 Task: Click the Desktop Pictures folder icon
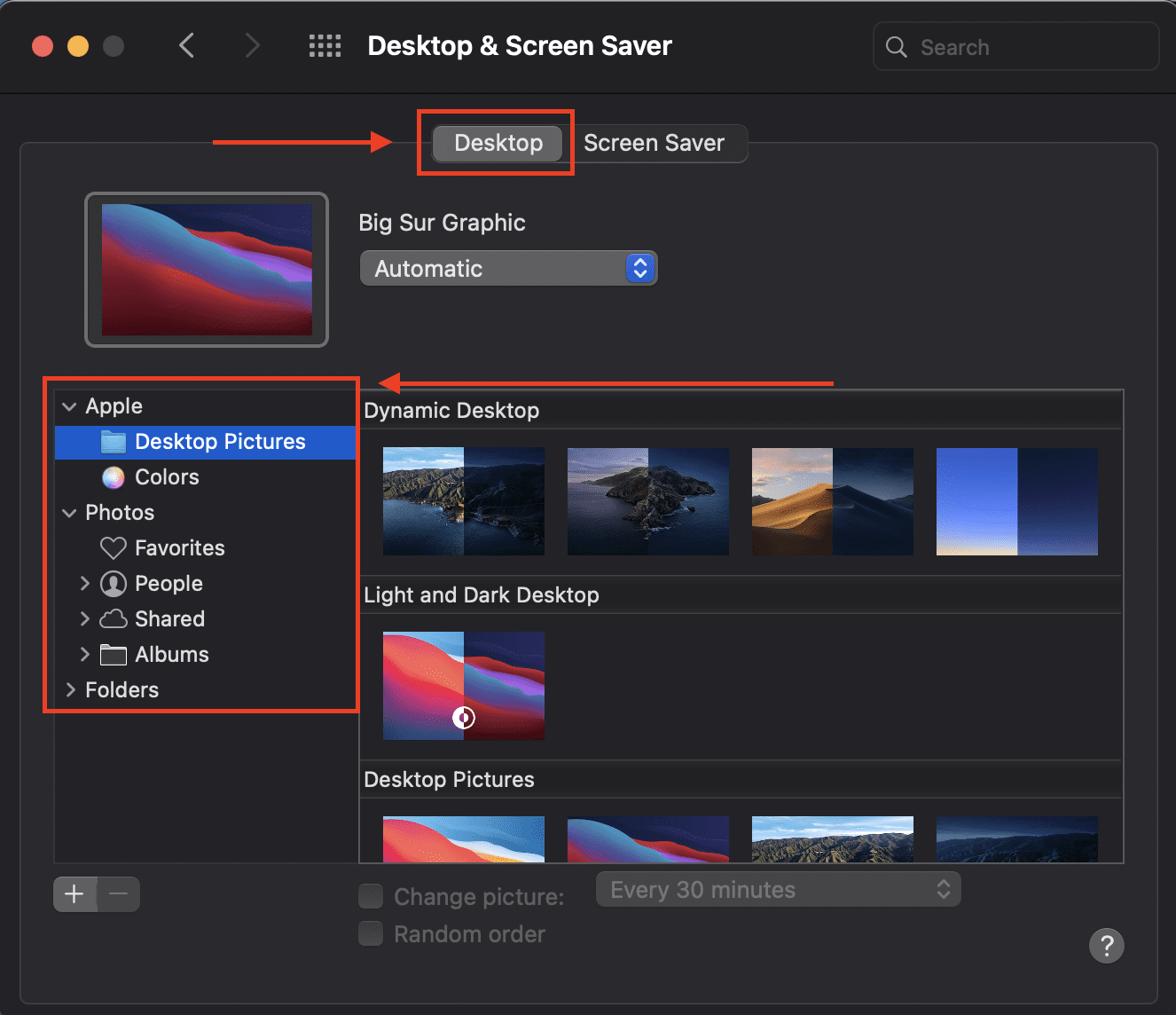tap(114, 442)
